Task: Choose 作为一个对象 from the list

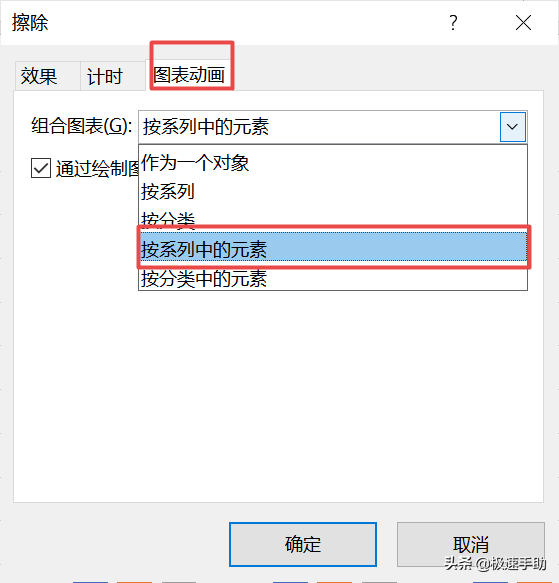Action: point(333,163)
